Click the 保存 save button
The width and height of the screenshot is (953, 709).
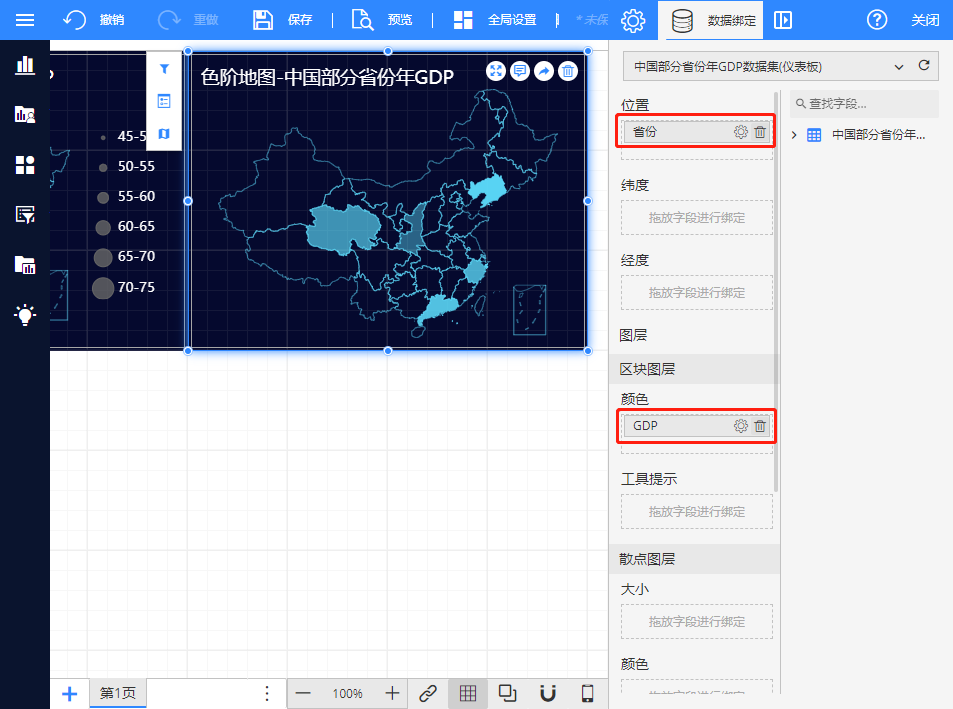[x=283, y=20]
